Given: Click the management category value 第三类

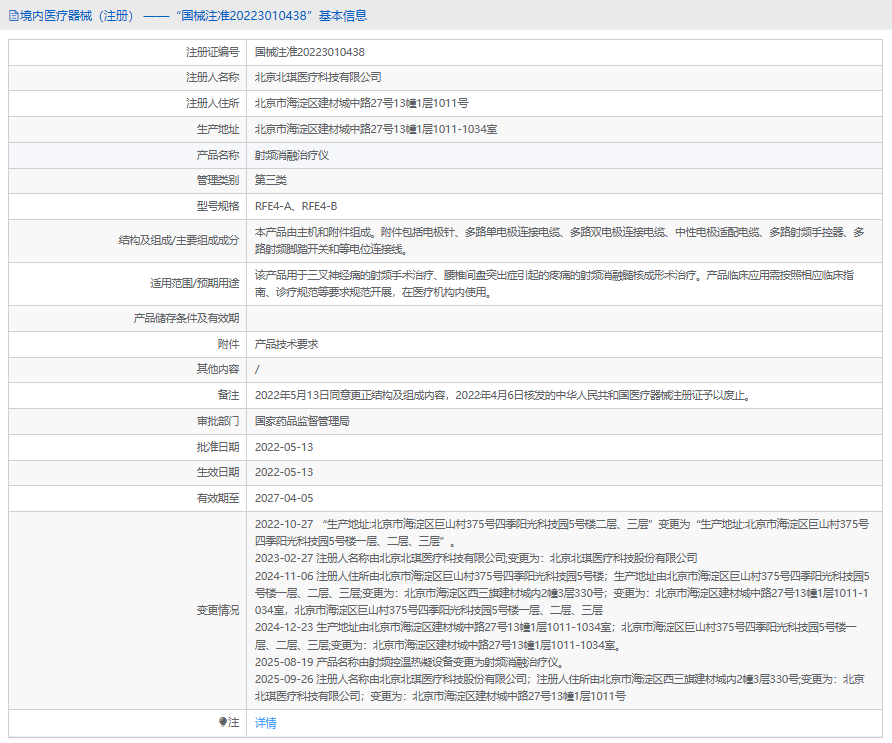Looking at the screenshot, I should point(271,180).
